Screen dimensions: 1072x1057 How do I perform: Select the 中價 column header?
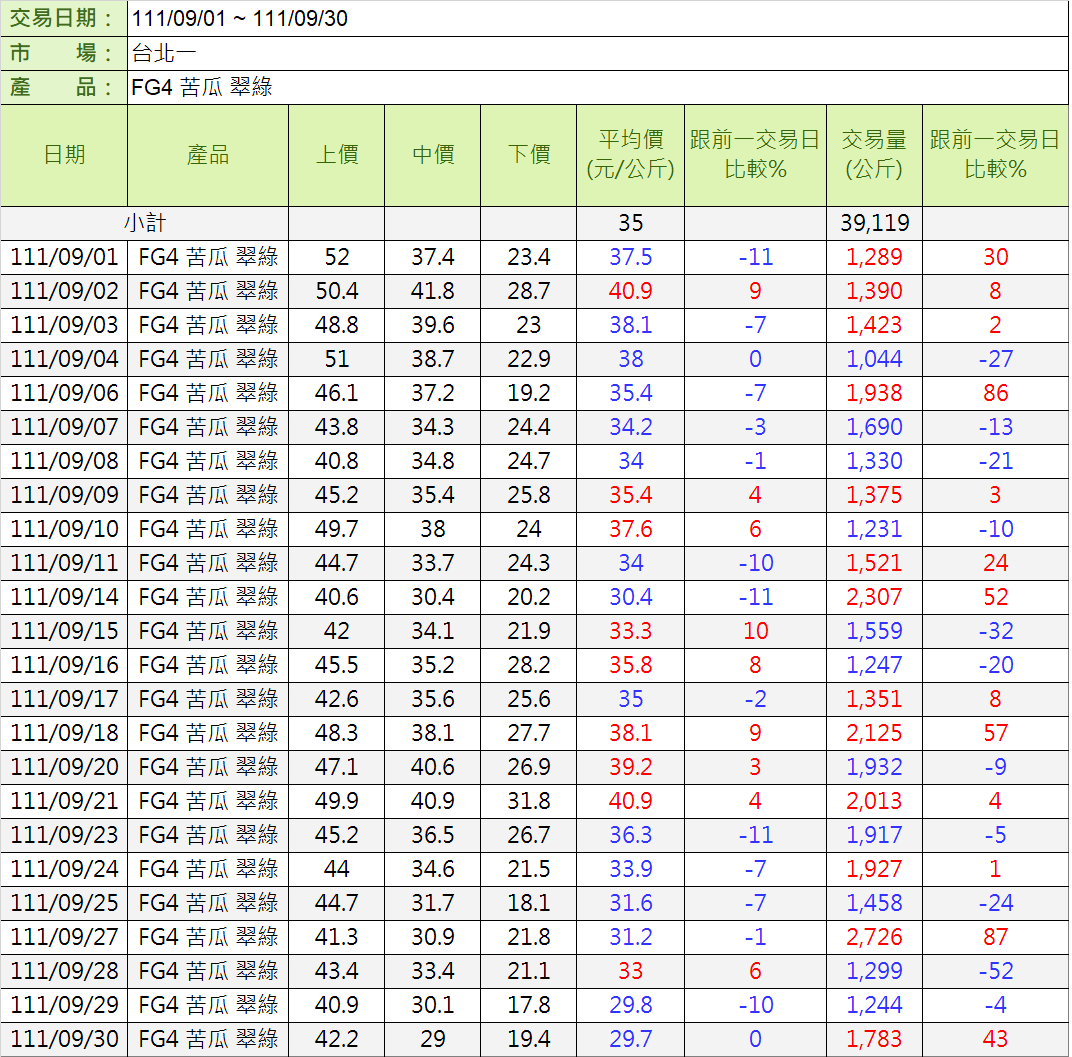click(x=432, y=155)
